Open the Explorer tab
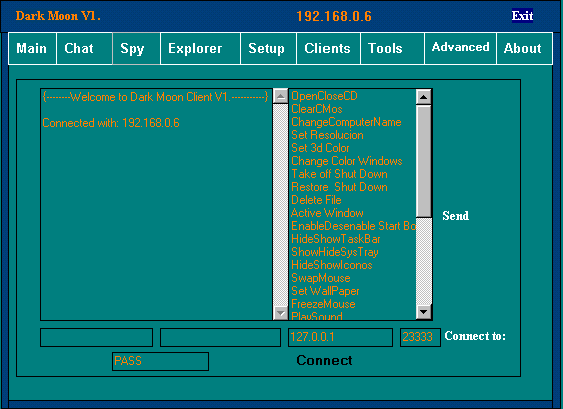This screenshot has height=409, width=563. (x=200, y=48)
